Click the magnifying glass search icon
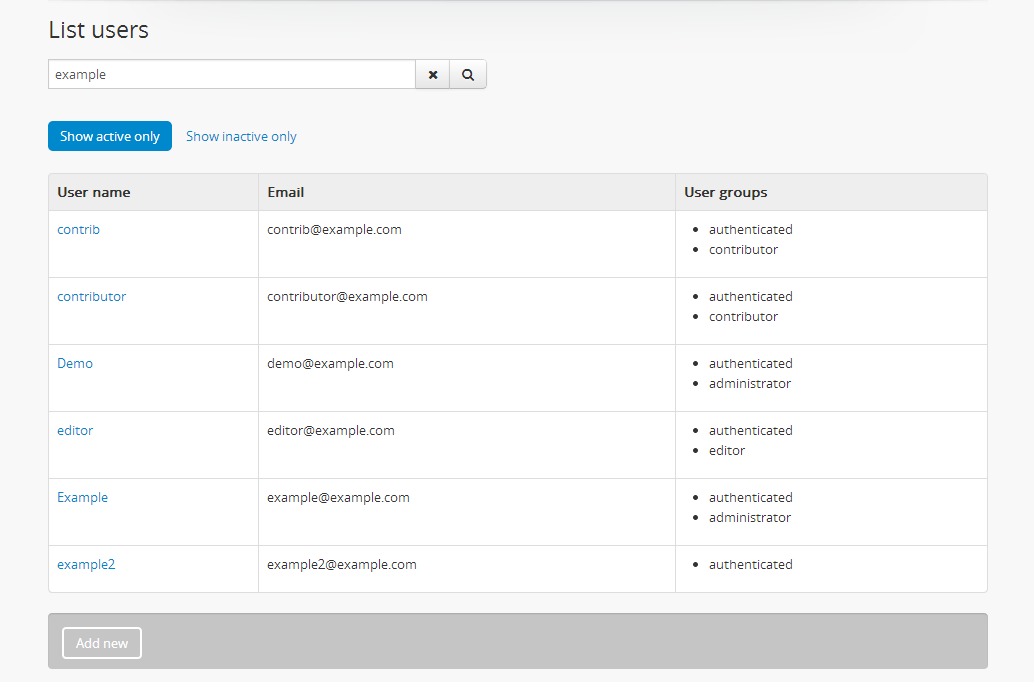This screenshot has height=682, width=1034. tap(468, 75)
